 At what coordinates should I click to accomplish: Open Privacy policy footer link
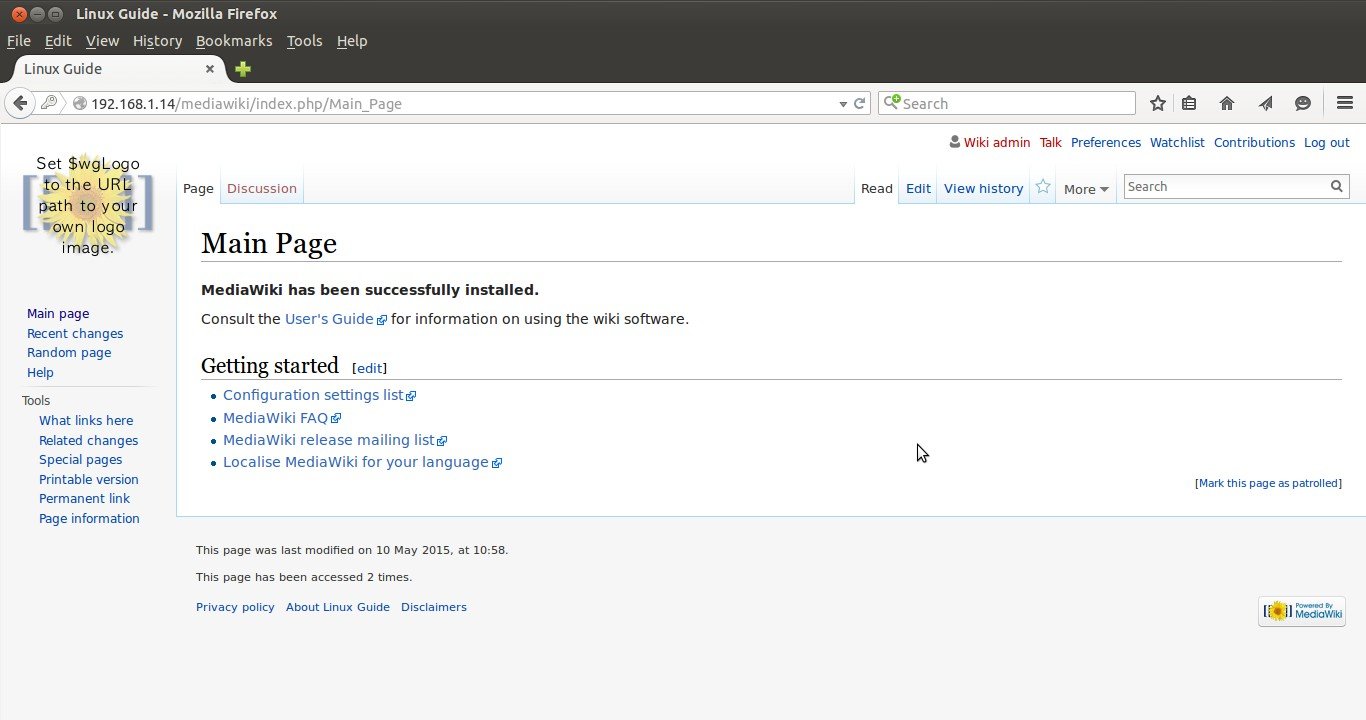235,607
